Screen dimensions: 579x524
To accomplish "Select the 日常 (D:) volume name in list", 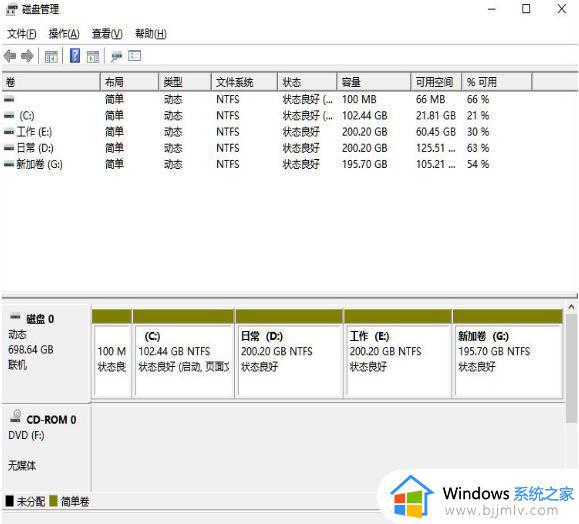I will coord(35,148).
